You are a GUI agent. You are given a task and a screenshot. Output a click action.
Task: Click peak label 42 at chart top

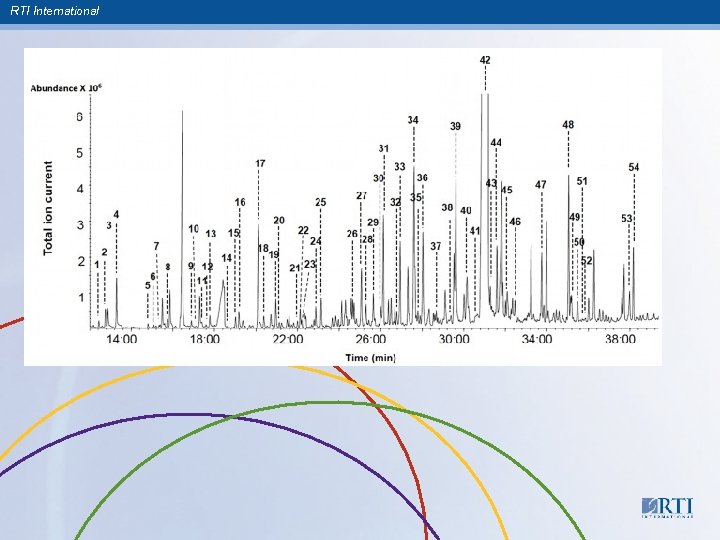pos(485,60)
